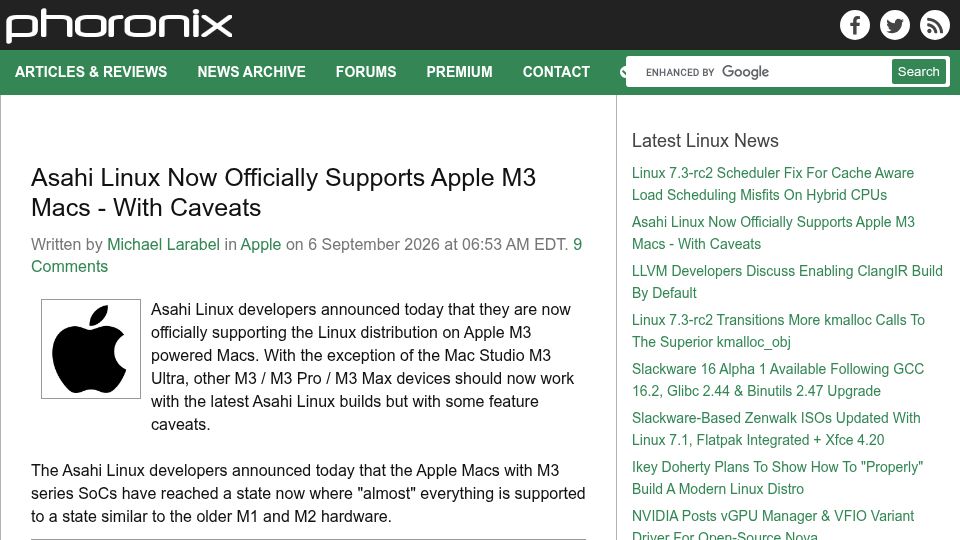This screenshot has height=540, width=960.
Task: Click the Google search input field
Action: [759, 72]
